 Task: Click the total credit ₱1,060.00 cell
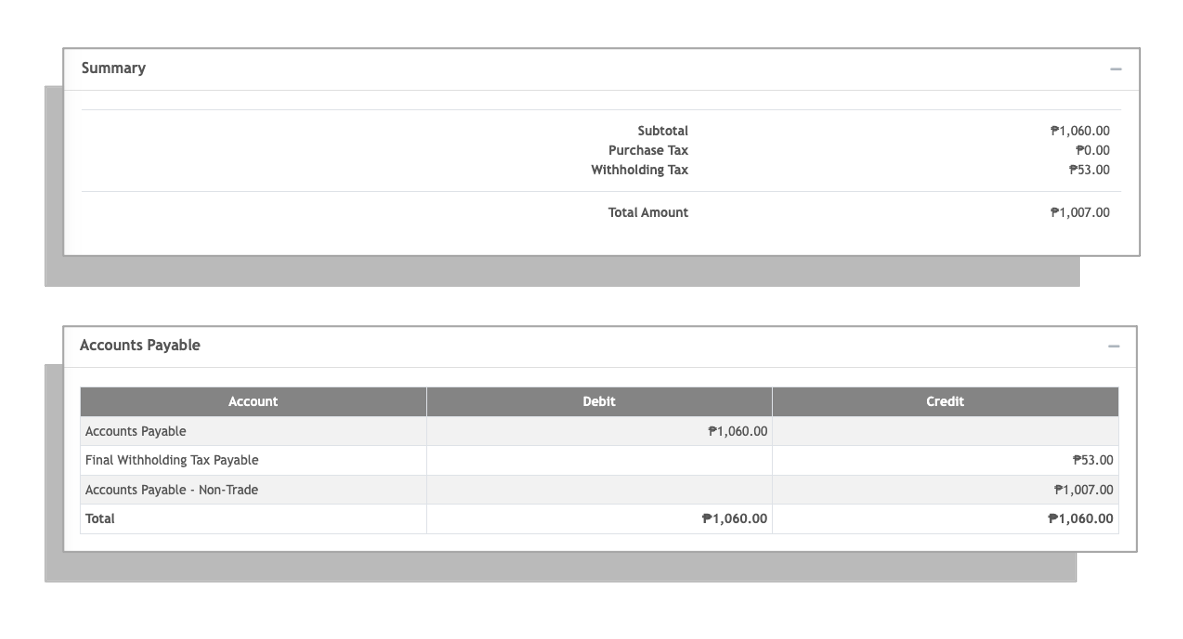pyautogui.click(x=1080, y=518)
